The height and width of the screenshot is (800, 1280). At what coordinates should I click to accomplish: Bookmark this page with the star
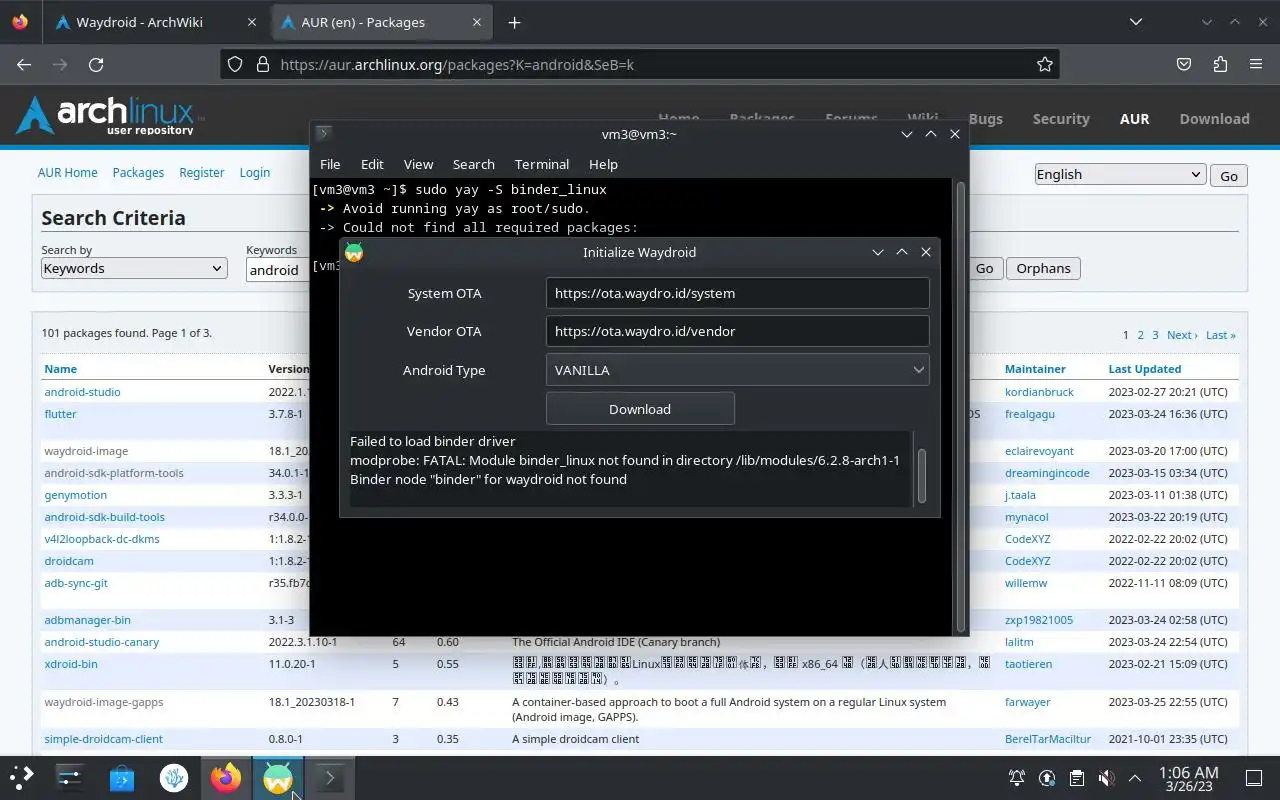[1045, 64]
